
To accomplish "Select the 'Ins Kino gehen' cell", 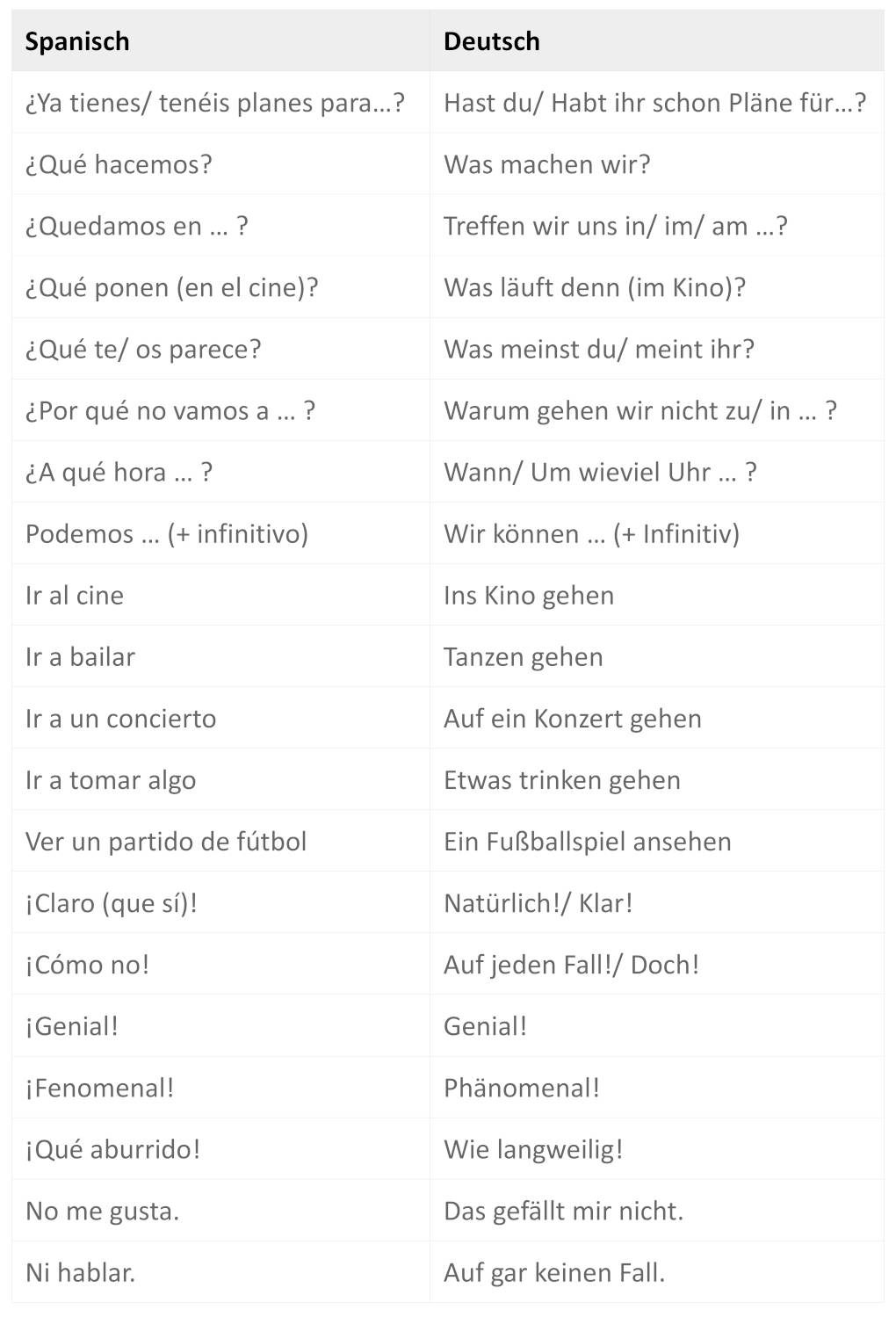I will pos(657,595).
